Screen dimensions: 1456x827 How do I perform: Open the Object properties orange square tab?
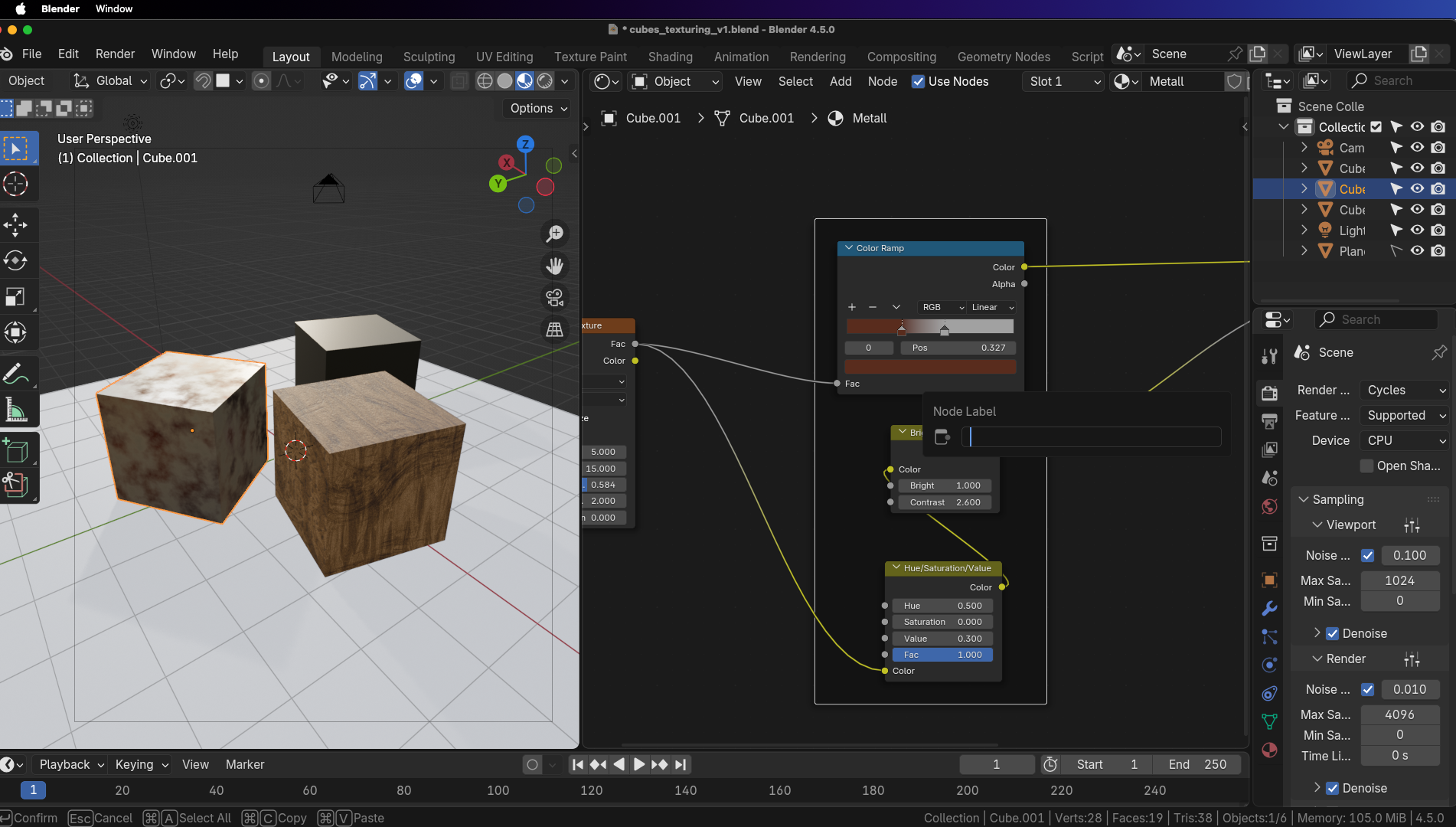pyautogui.click(x=1269, y=580)
